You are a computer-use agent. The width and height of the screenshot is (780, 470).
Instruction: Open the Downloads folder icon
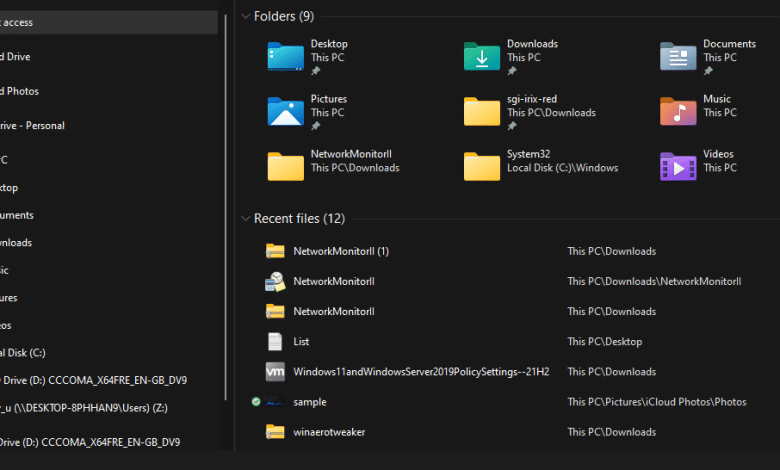tap(482, 56)
